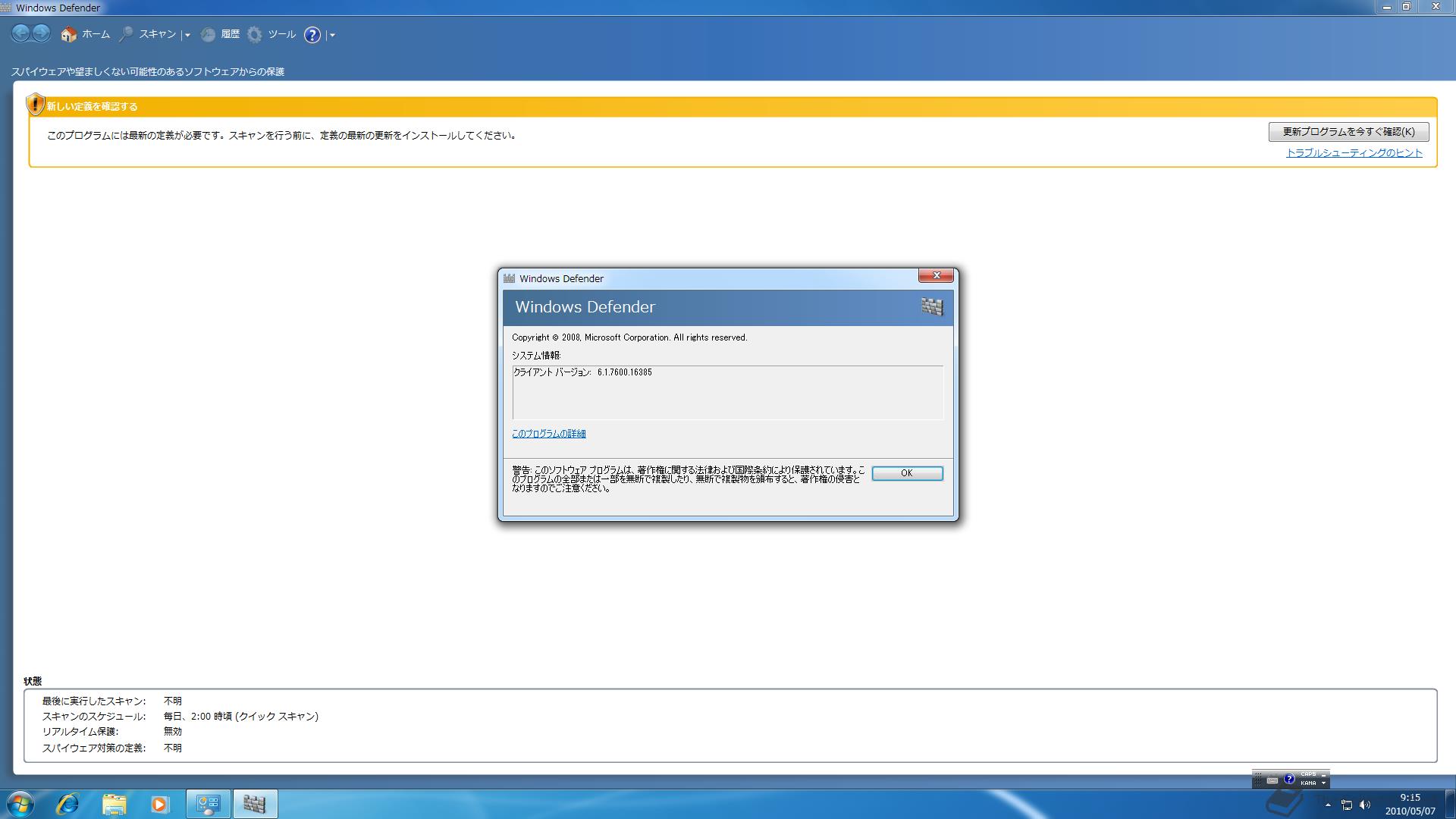Open このプログラムの詳細 link
Screen dimensions: 1456x819
549,434
